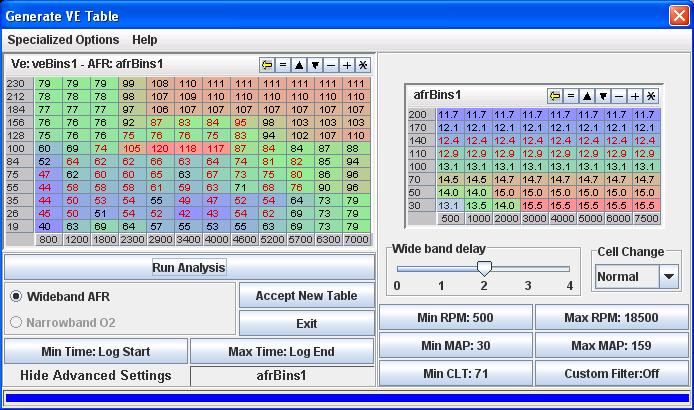Image resolution: width=694 pixels, height=410 pixels.
Task: Click the multiply asterisk icon in afrBins1 toolbar
Action: click(651, 96)
